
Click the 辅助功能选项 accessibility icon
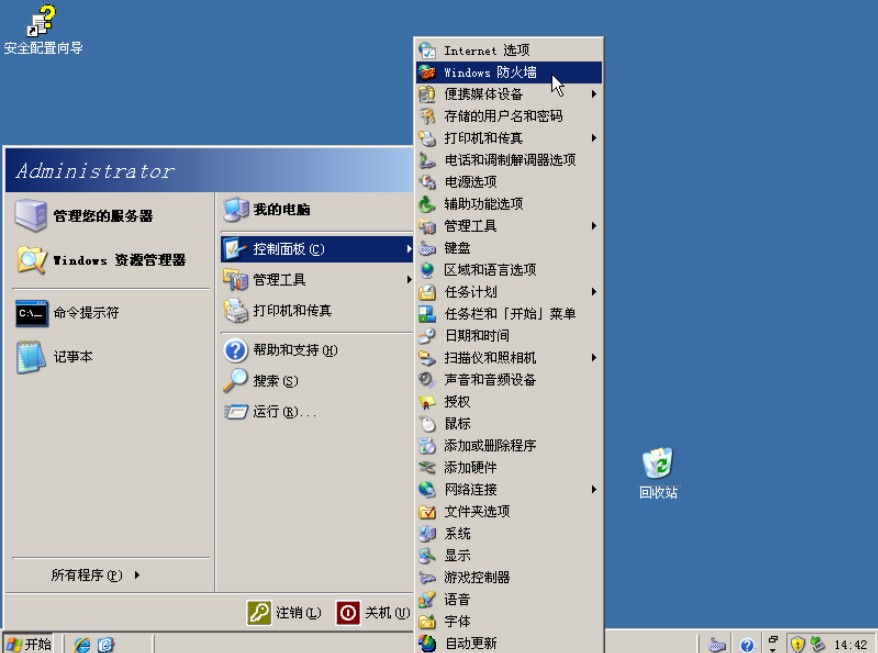(x=427, y=204)
